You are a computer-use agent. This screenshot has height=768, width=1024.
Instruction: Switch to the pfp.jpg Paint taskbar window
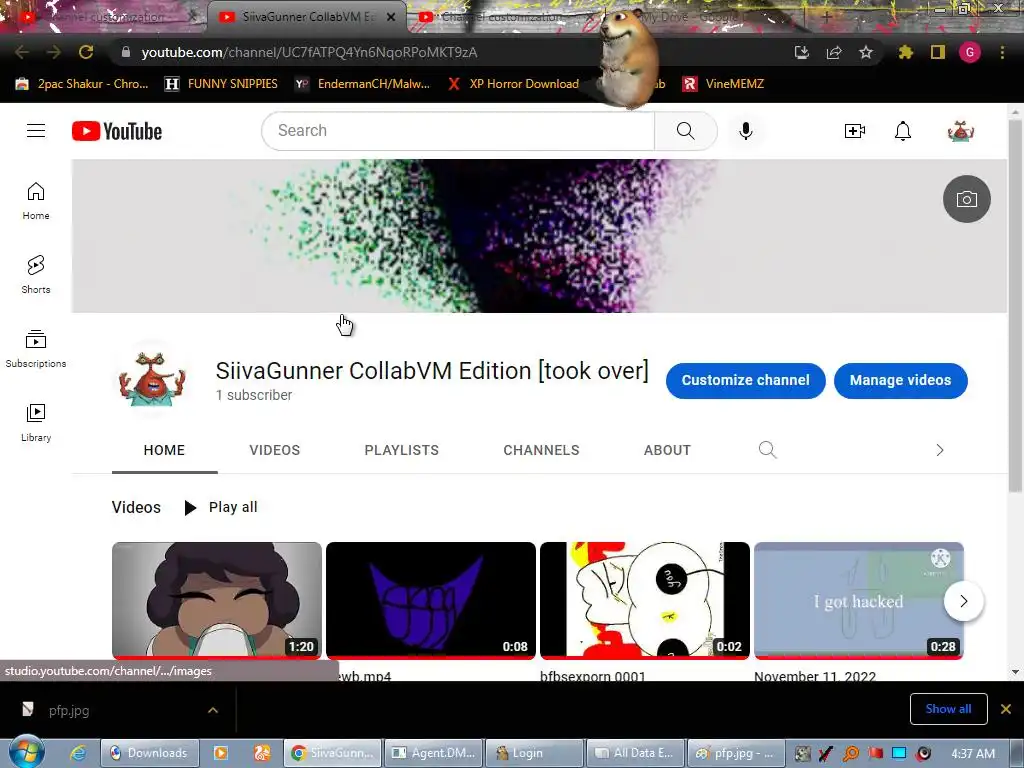[x=735, y=753]
